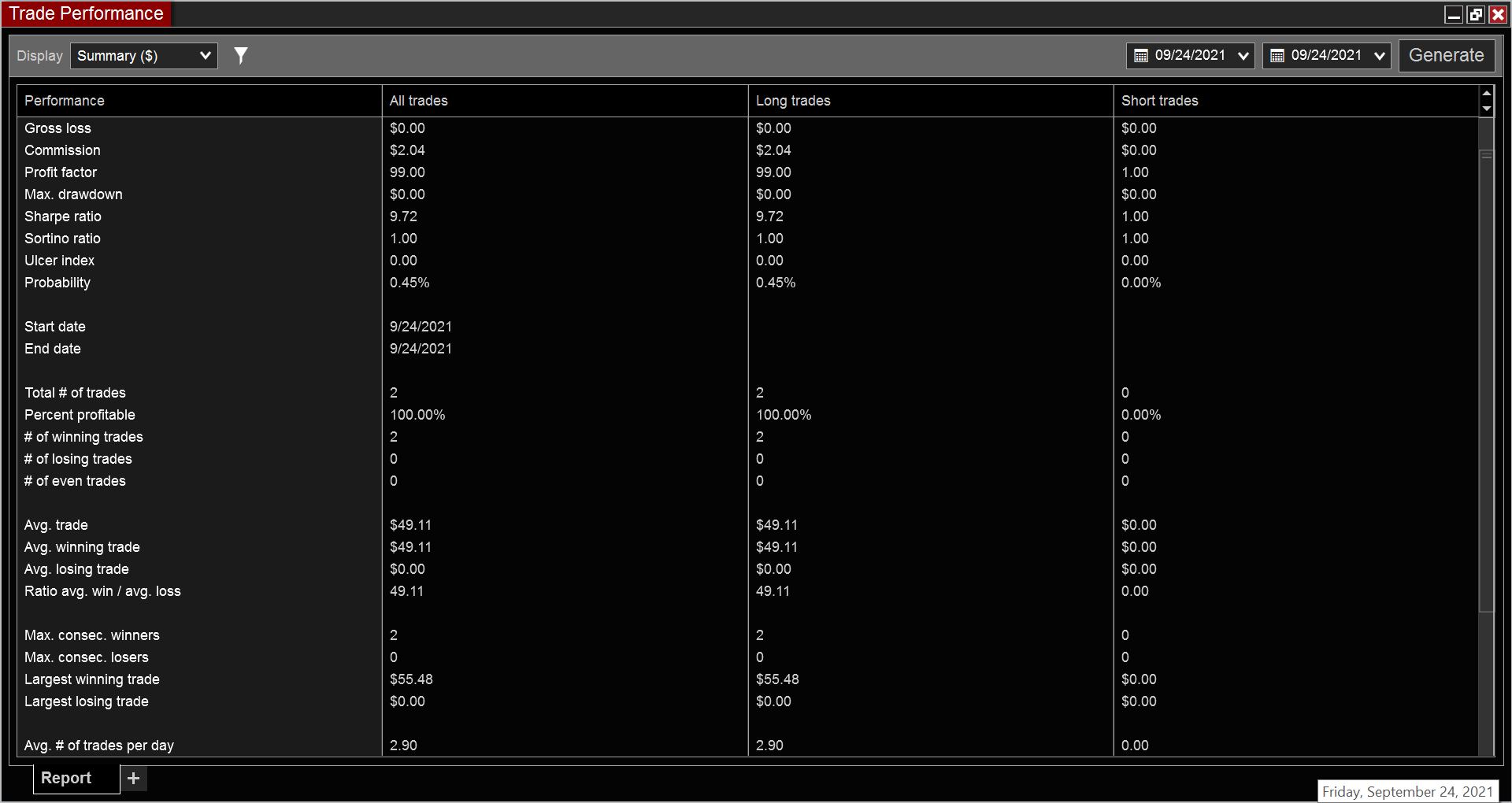Select the Largest winning trade row label
Viewport: 1512px width, 803px height.
(x=92, y=679)
